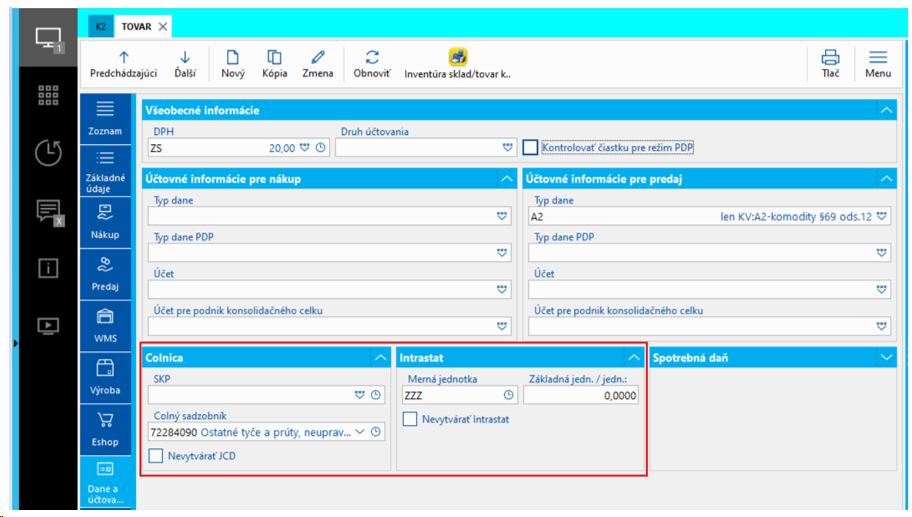Screen dimensions: 912x517
Task: Open the DPH dropdown arrow
Action: point(305,148)
